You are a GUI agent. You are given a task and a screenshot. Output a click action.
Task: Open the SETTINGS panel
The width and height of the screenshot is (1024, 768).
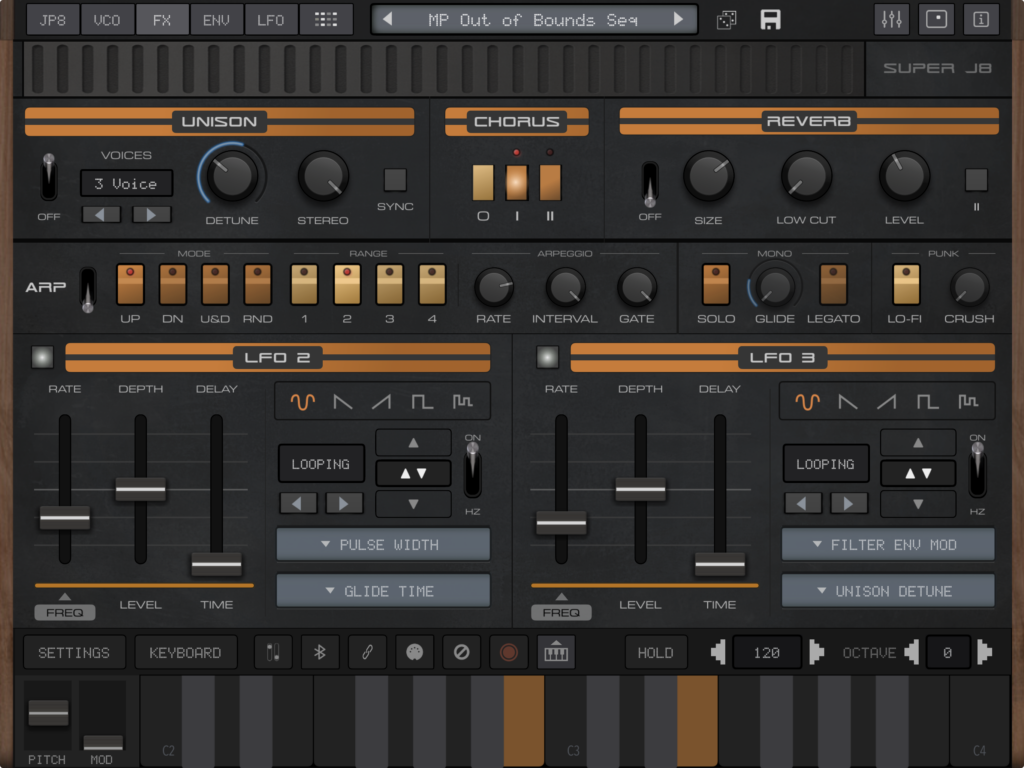(73, 652)
